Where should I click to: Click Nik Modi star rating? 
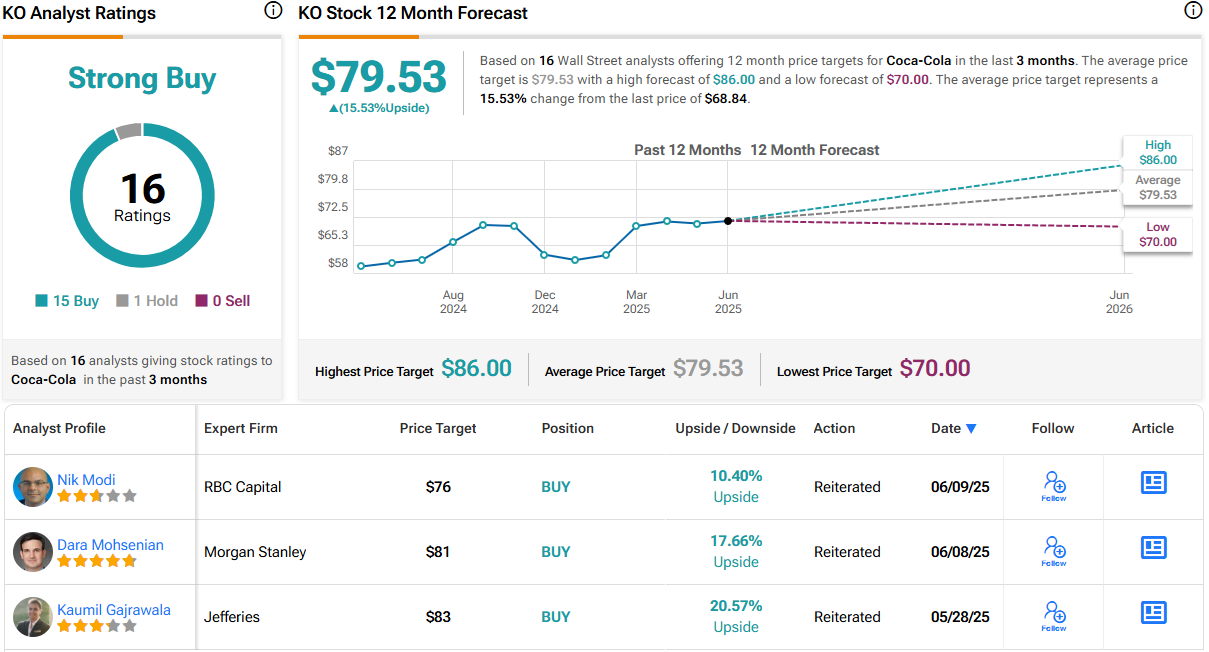point(97,496)
